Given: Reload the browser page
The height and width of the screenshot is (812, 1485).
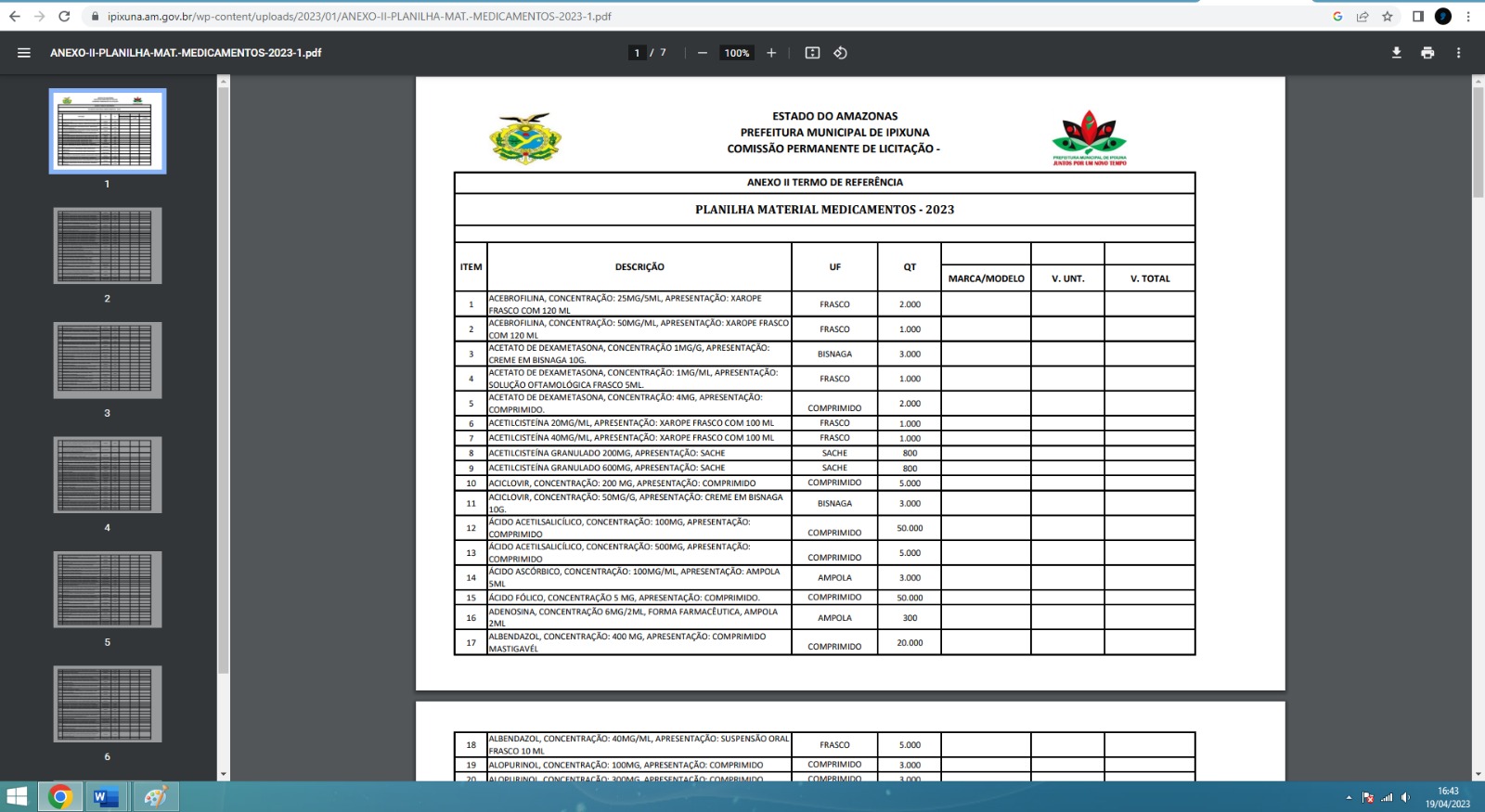Looking at the screenshot, I should click(64, 16).
